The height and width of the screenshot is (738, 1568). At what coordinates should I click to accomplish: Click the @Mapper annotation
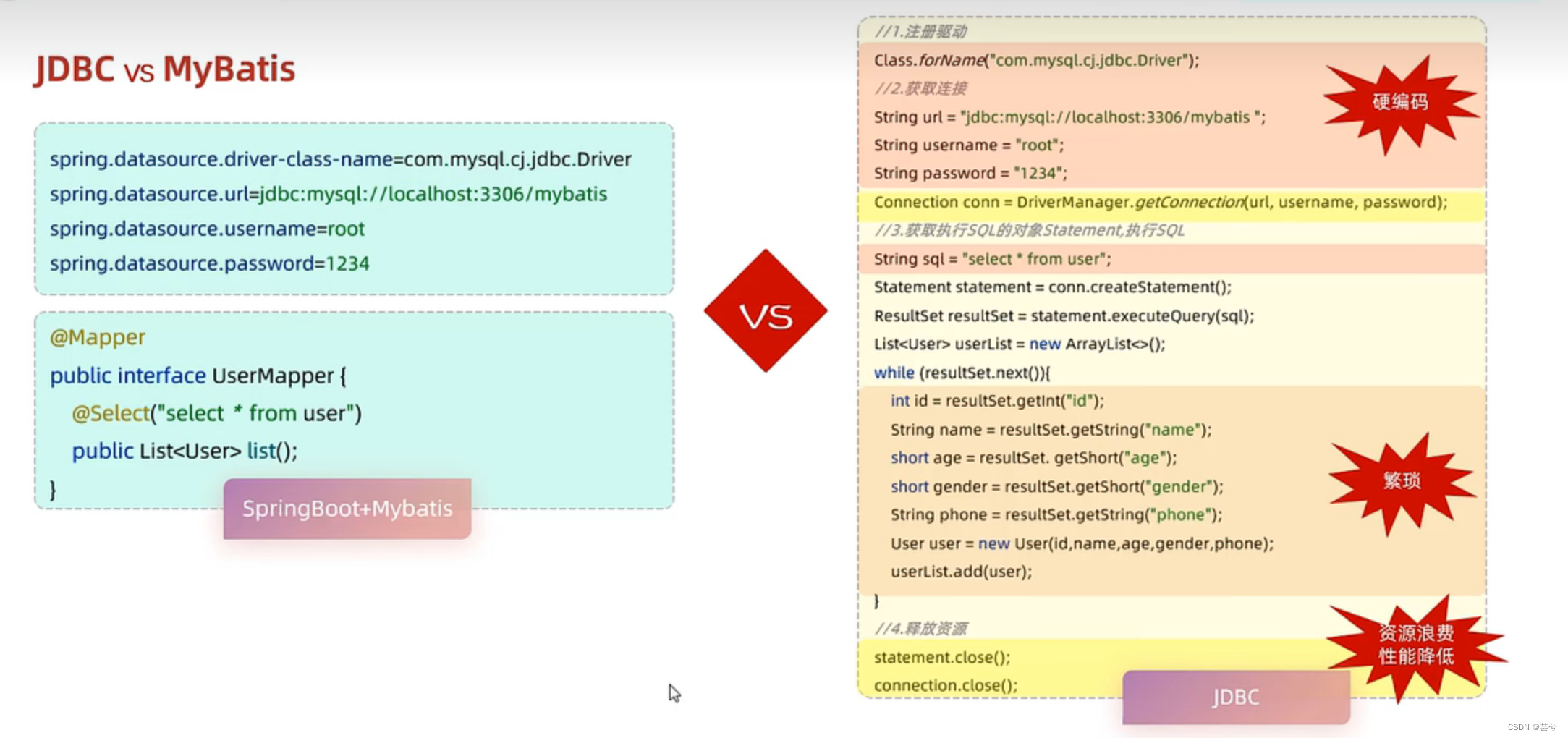point(98,337)
